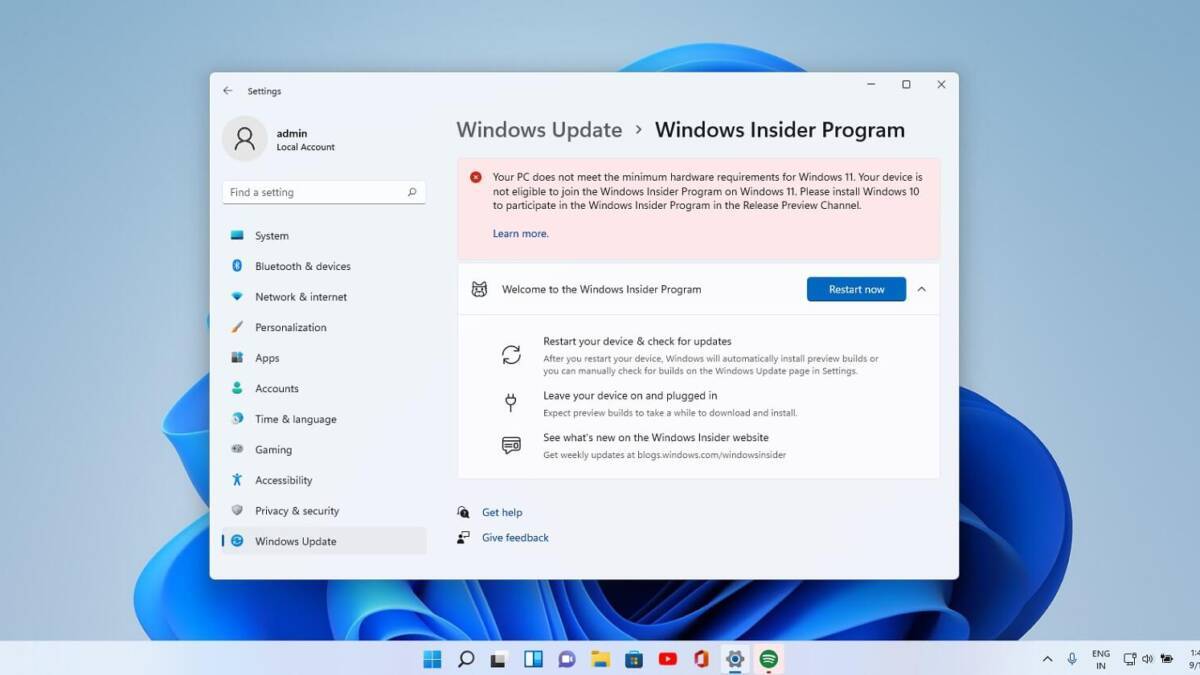Open Personalization settings

pos(324,327)
